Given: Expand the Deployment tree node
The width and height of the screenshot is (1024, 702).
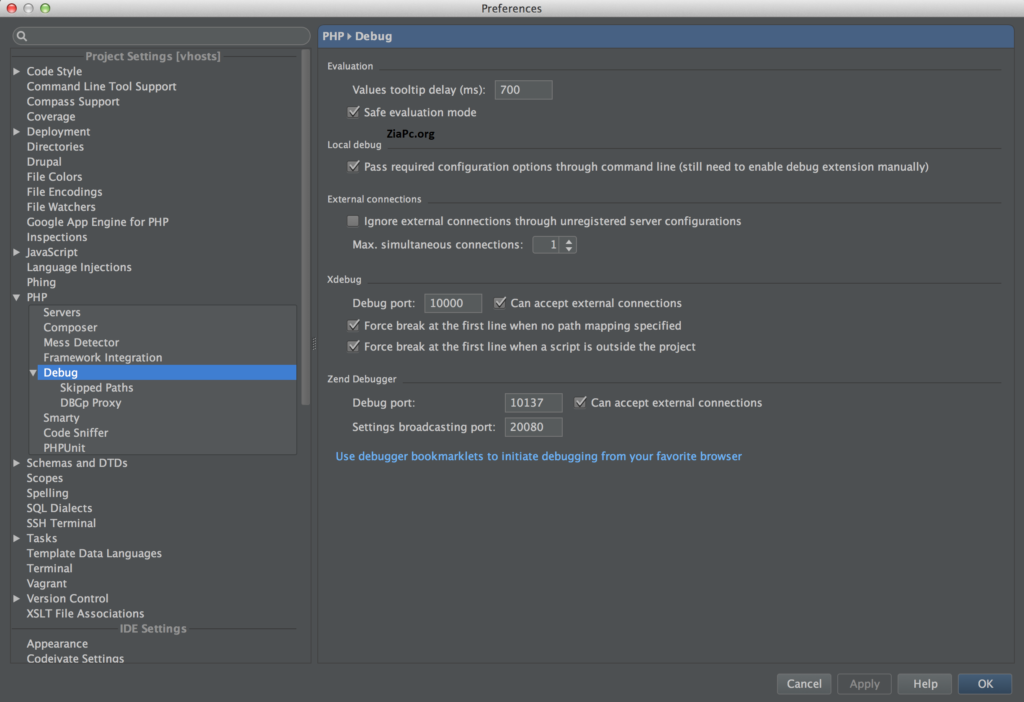Looking at the screenshot, I should (15, 131).
